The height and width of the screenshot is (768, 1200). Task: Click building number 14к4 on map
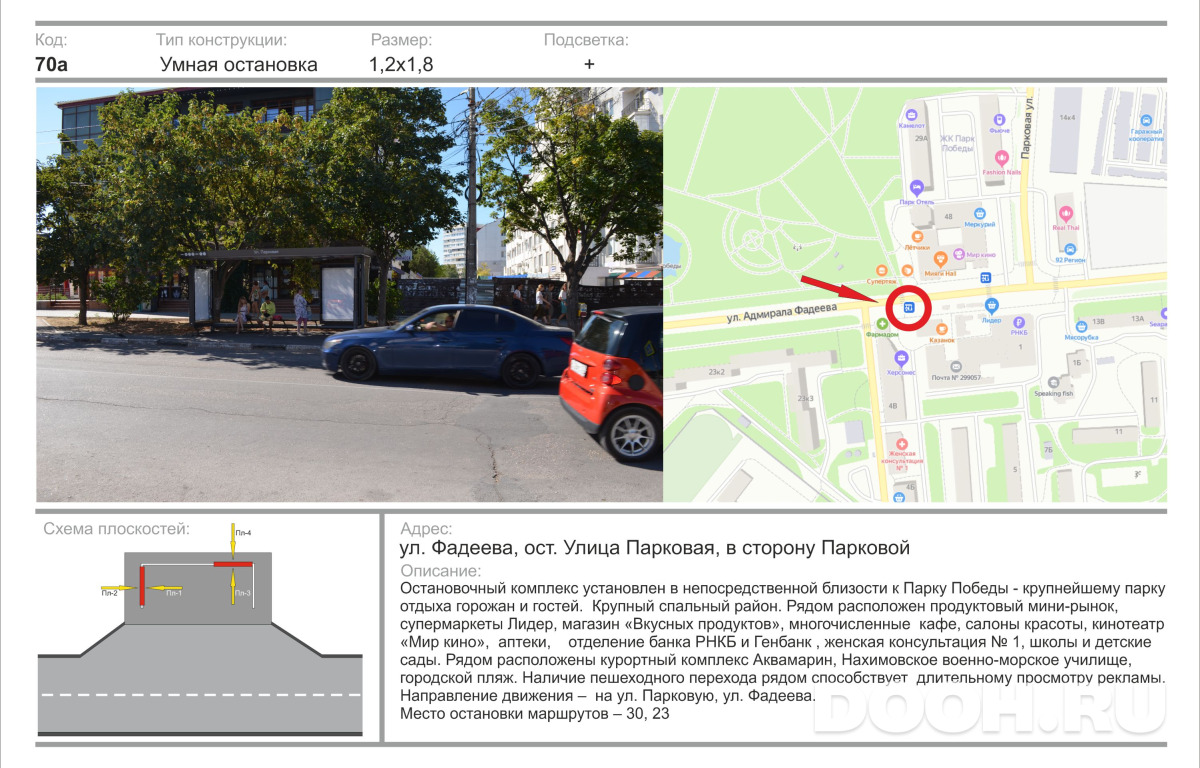(x=1068, y=118)
